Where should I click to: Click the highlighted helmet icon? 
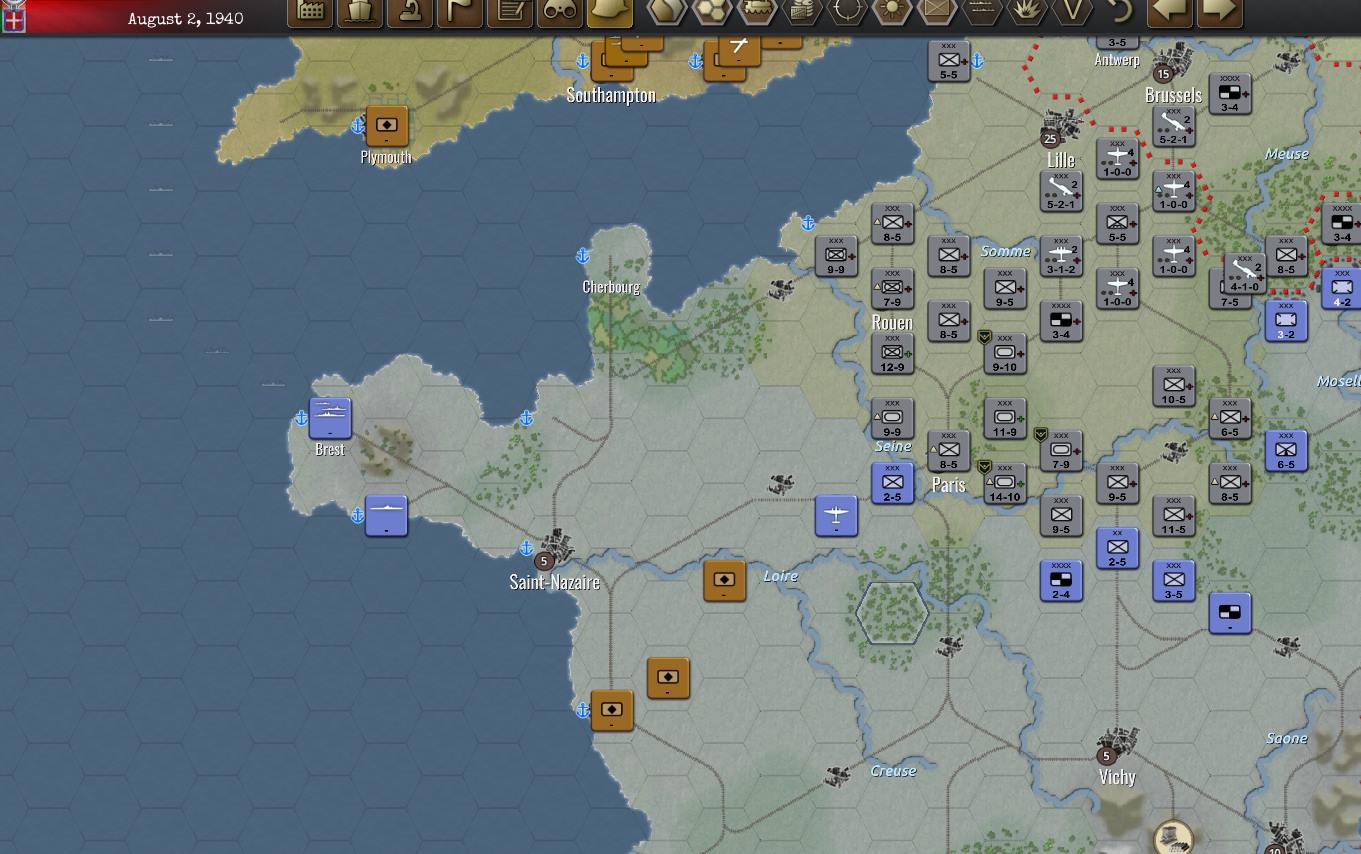pos(609,12)
